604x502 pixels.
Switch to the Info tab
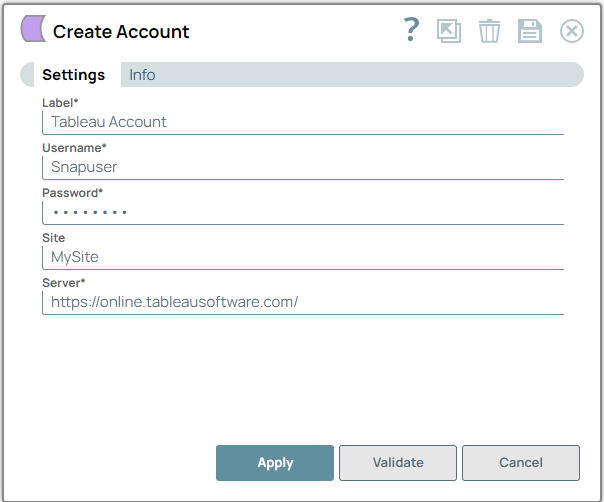142,75
